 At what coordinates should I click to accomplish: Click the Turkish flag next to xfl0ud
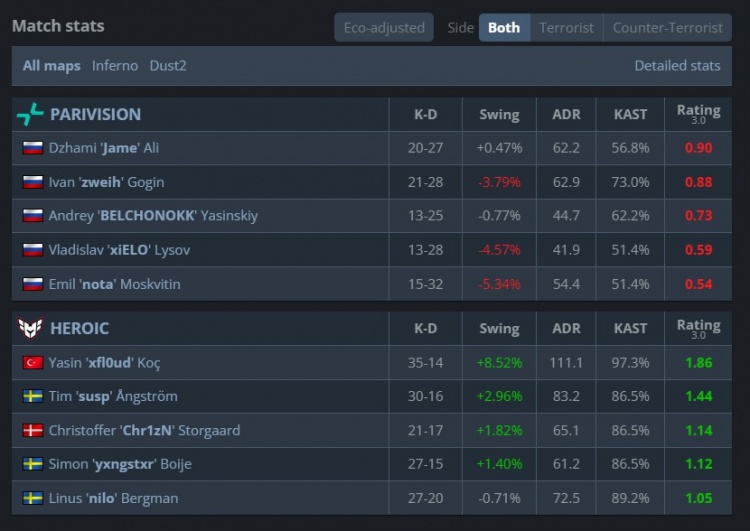pyautogui.click(x=33, y=363)
